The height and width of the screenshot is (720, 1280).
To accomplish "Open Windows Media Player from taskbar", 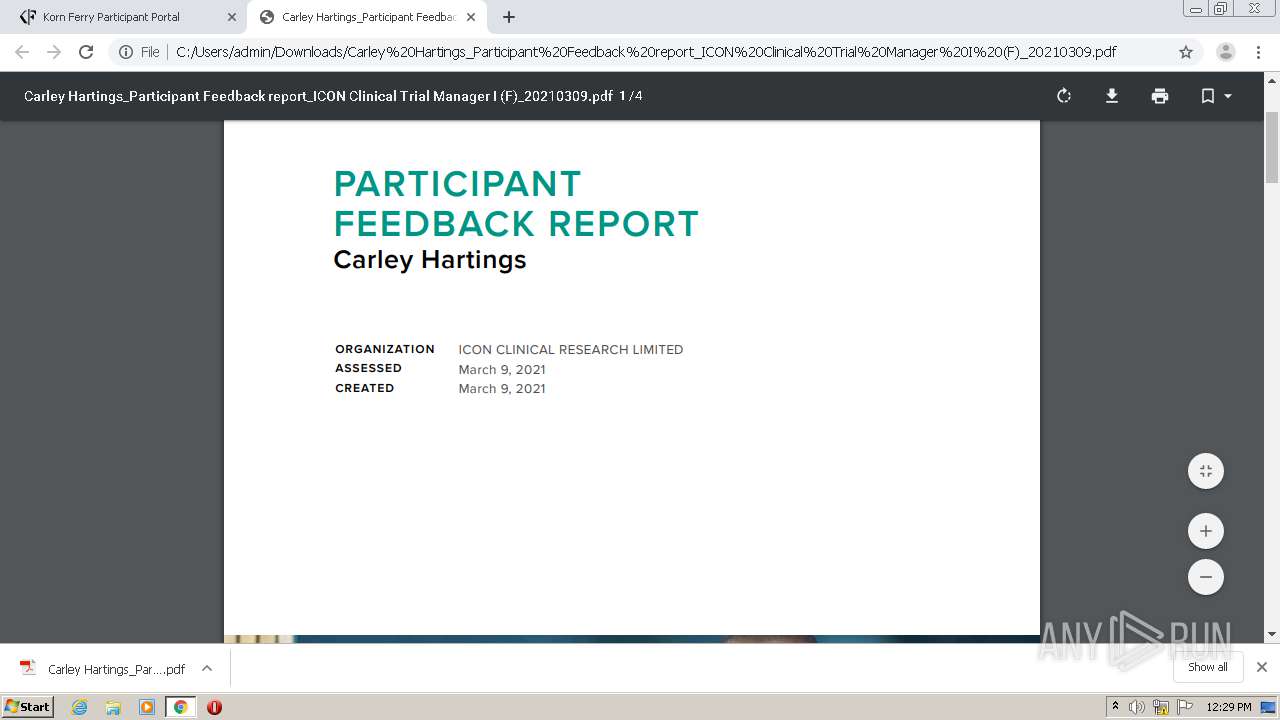I will coord(147,707).
